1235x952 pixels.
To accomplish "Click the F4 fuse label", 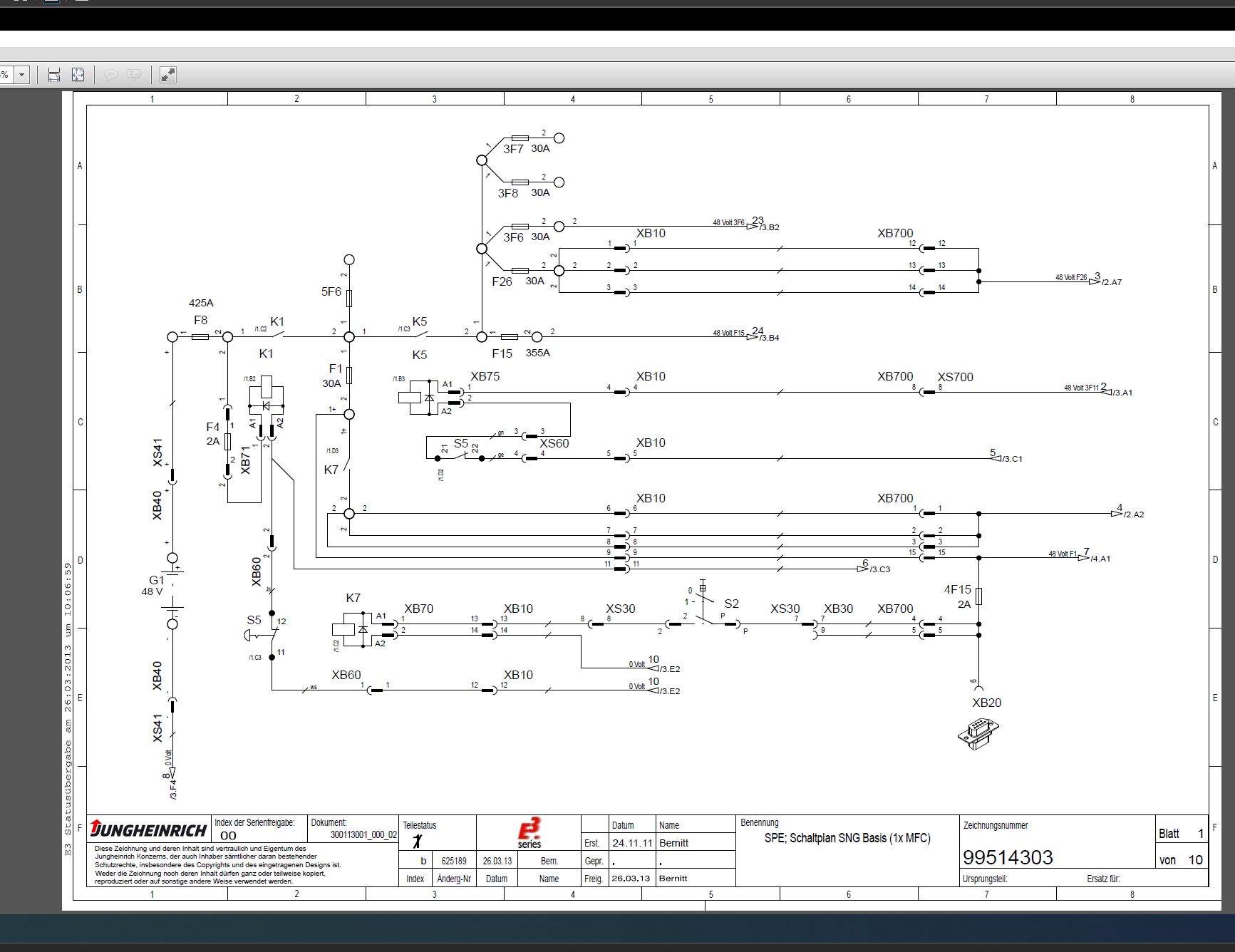I will point(212,427).
